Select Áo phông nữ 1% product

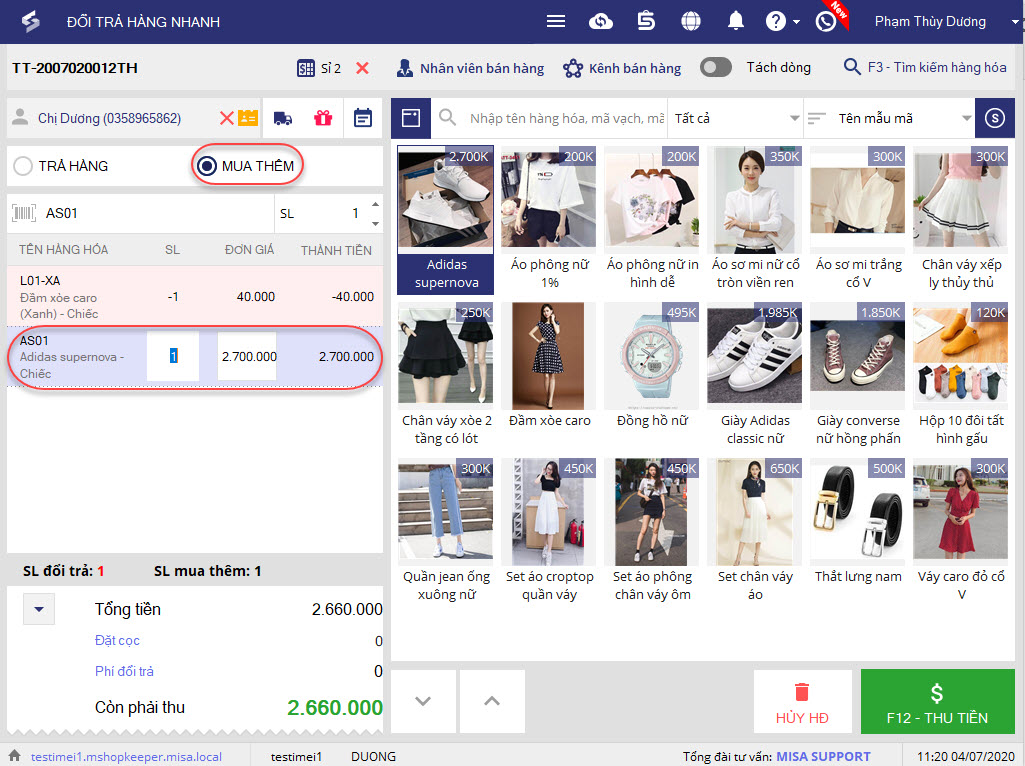549,220
